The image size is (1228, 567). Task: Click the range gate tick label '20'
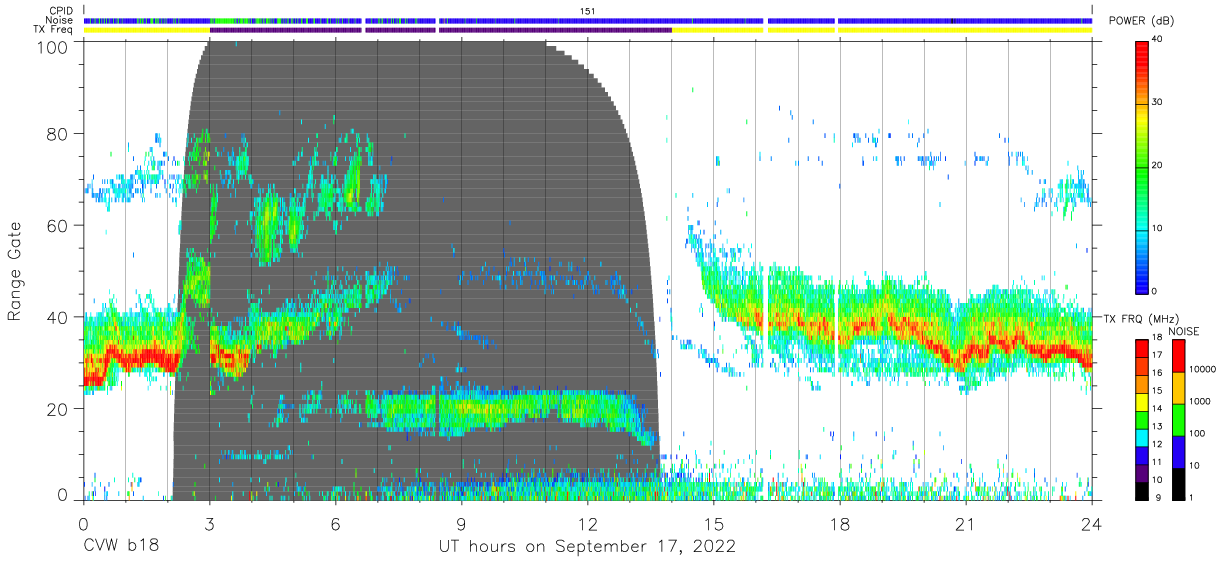(59, 408)
